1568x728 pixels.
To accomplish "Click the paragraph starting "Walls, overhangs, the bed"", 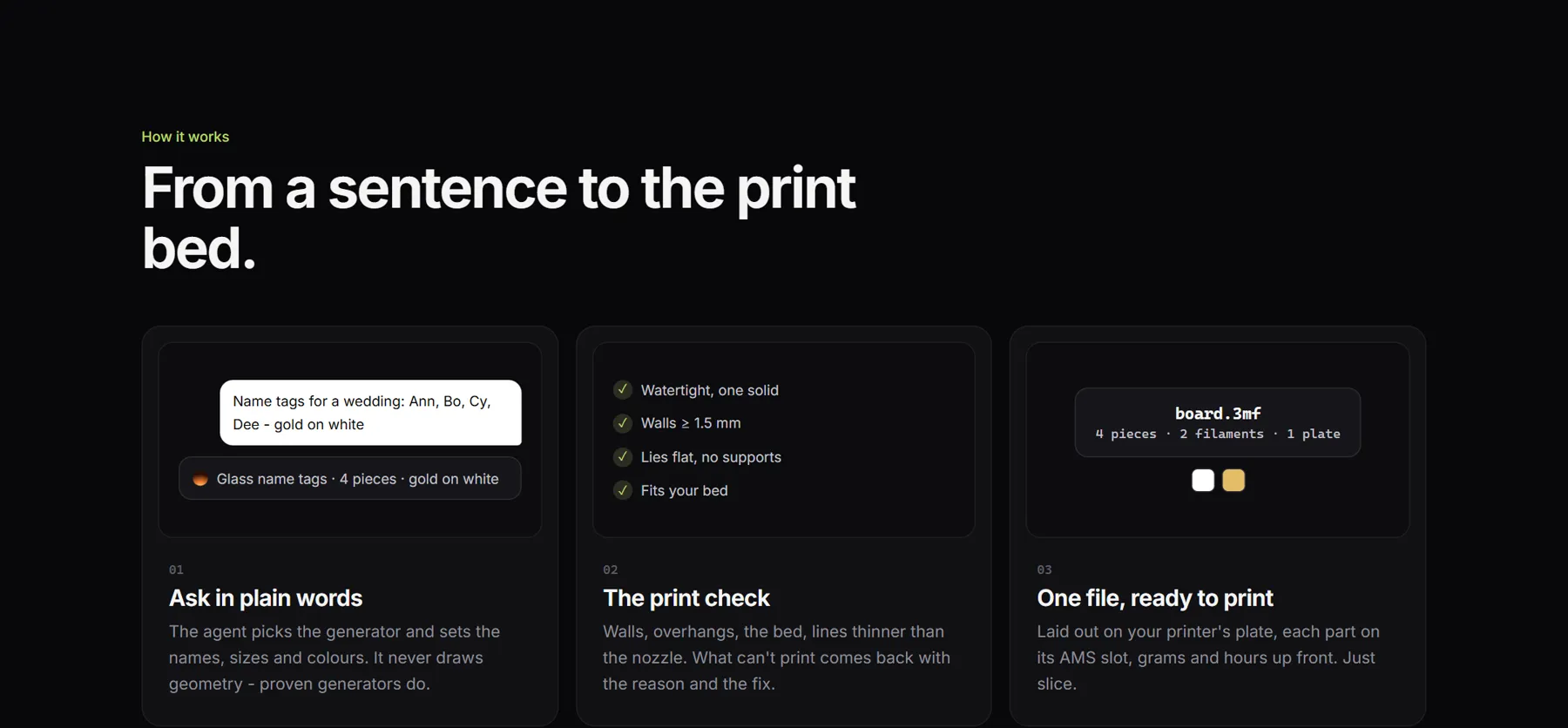I will [x=777, y=657].
